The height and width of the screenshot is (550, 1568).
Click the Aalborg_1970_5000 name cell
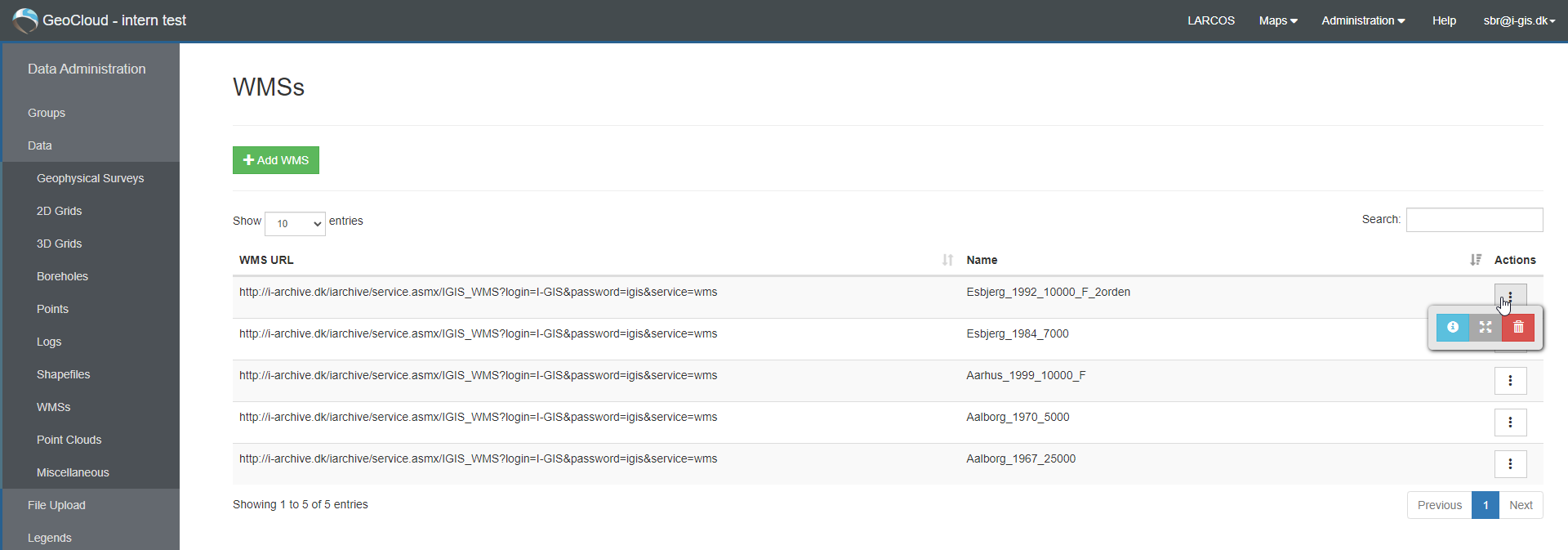(x=1018, y=417)
